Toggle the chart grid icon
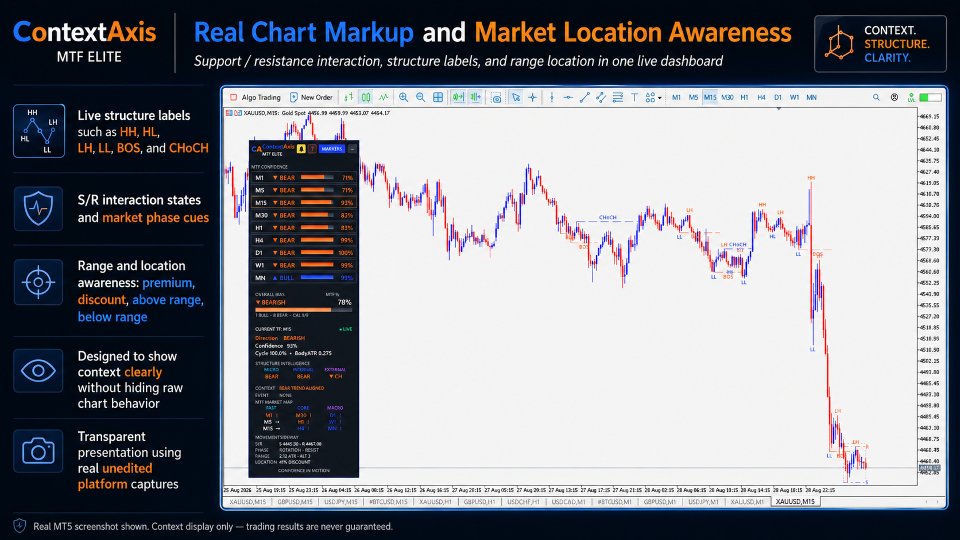This screenshot has width=960, height=540. coord(438,97)
